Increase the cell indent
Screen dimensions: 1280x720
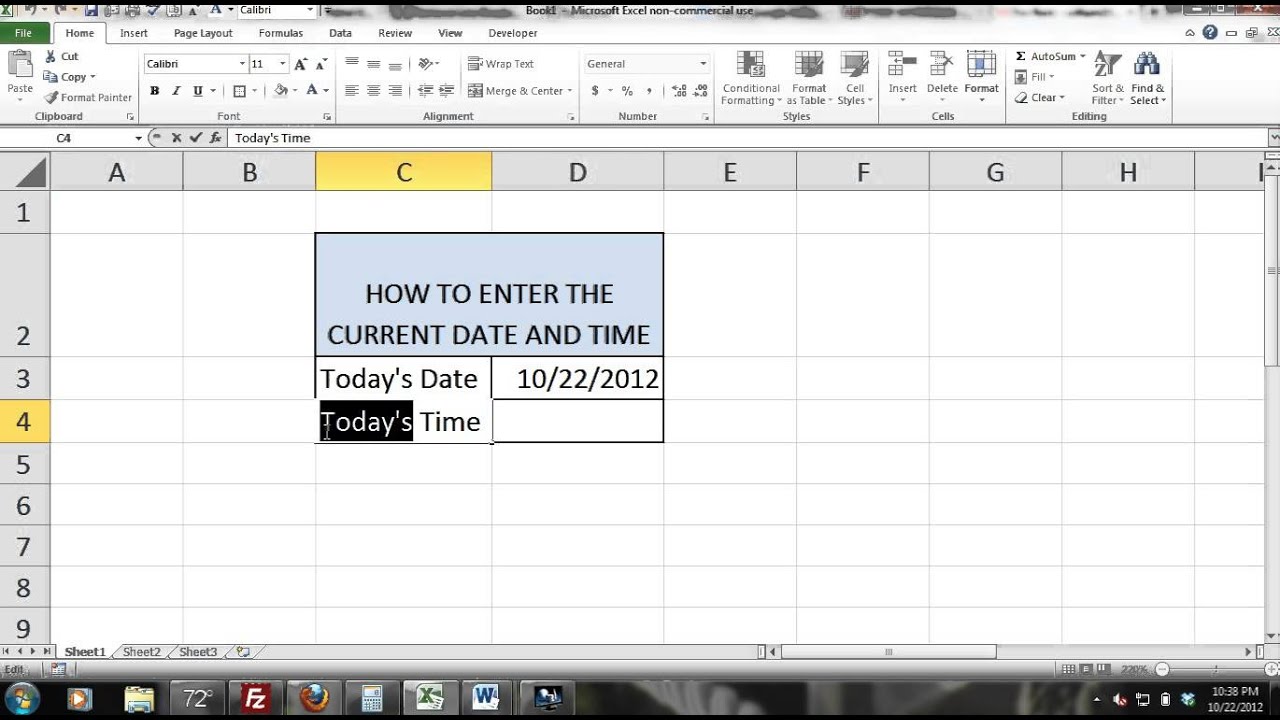click(x=446, y=90)
